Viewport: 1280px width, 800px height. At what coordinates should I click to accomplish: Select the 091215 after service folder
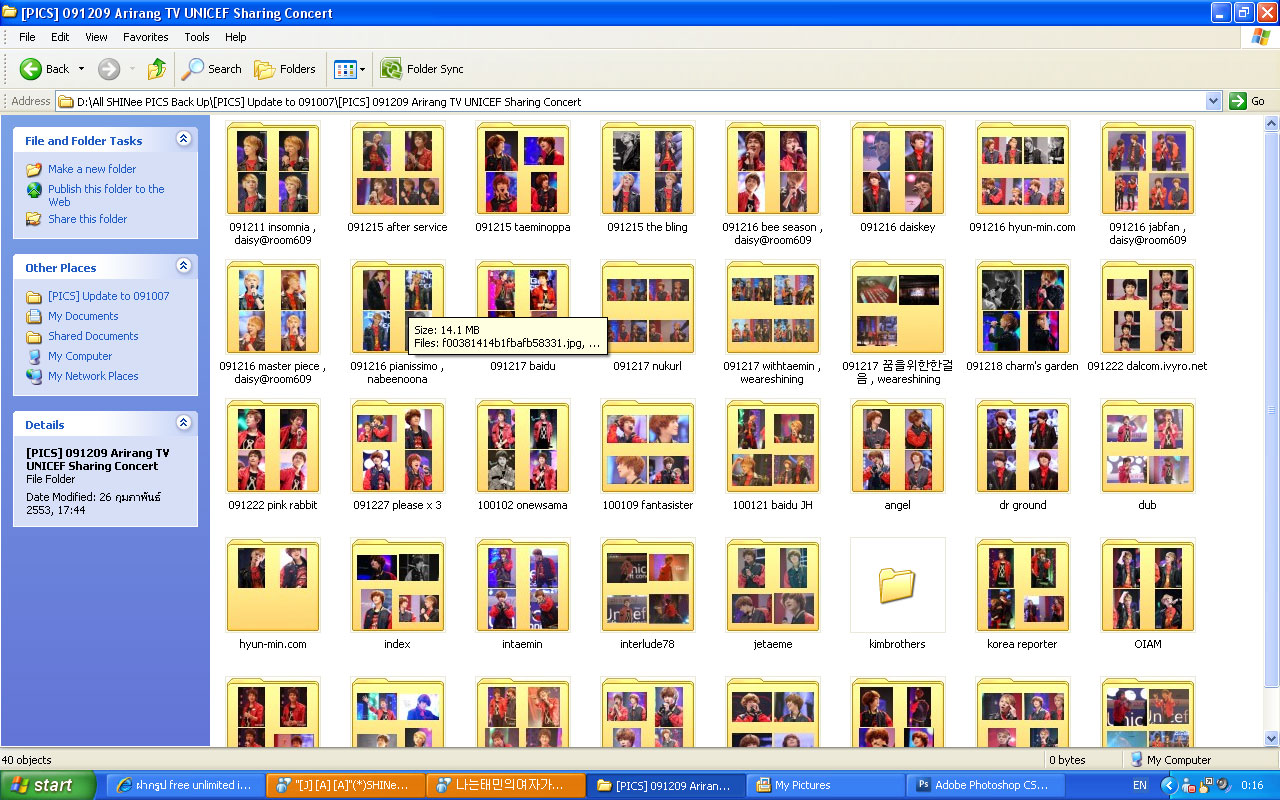(398, 169)
